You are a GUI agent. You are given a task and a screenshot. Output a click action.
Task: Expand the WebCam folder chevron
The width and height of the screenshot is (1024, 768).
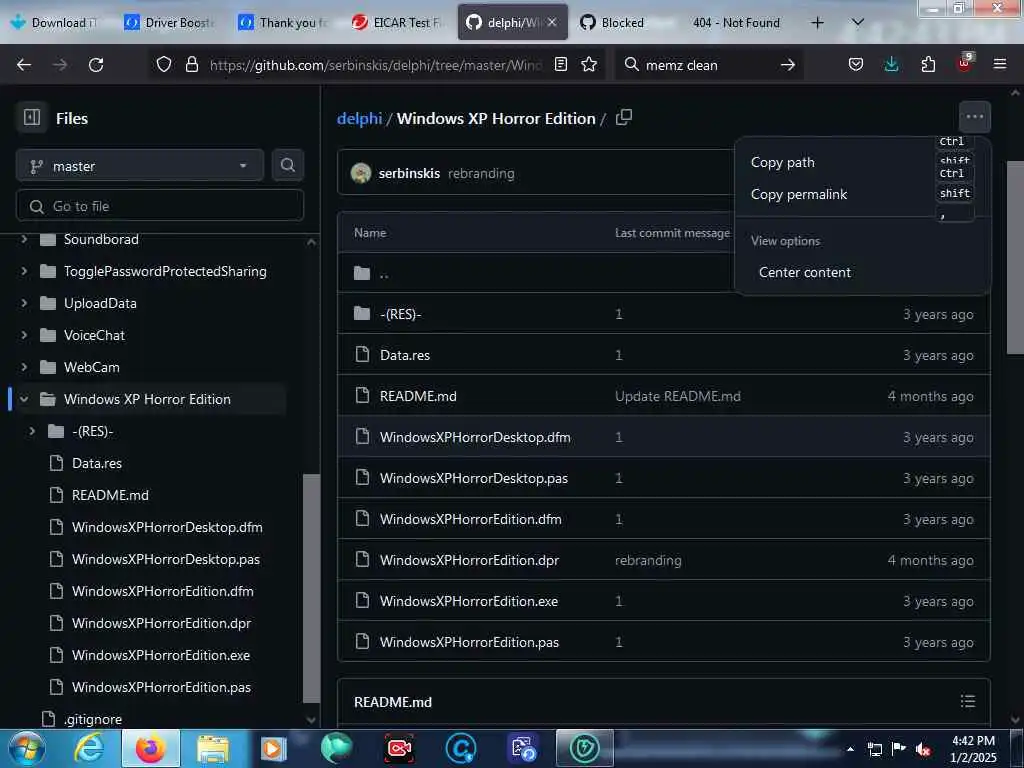(24, 366)
